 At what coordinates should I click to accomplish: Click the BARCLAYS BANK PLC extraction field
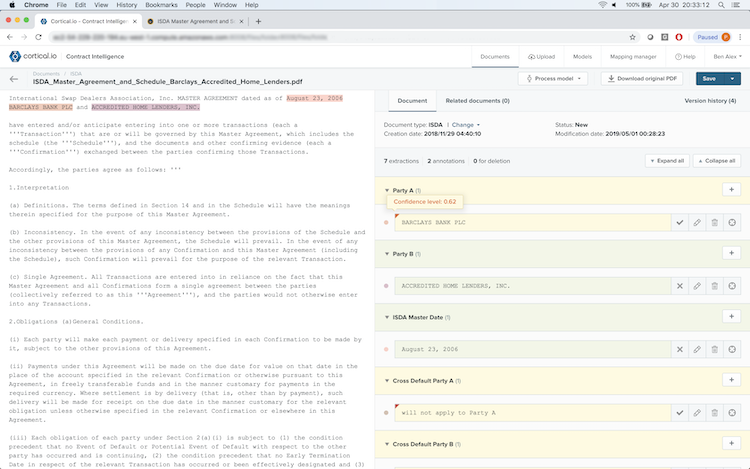pyautogui.click(x=532, y=222)
